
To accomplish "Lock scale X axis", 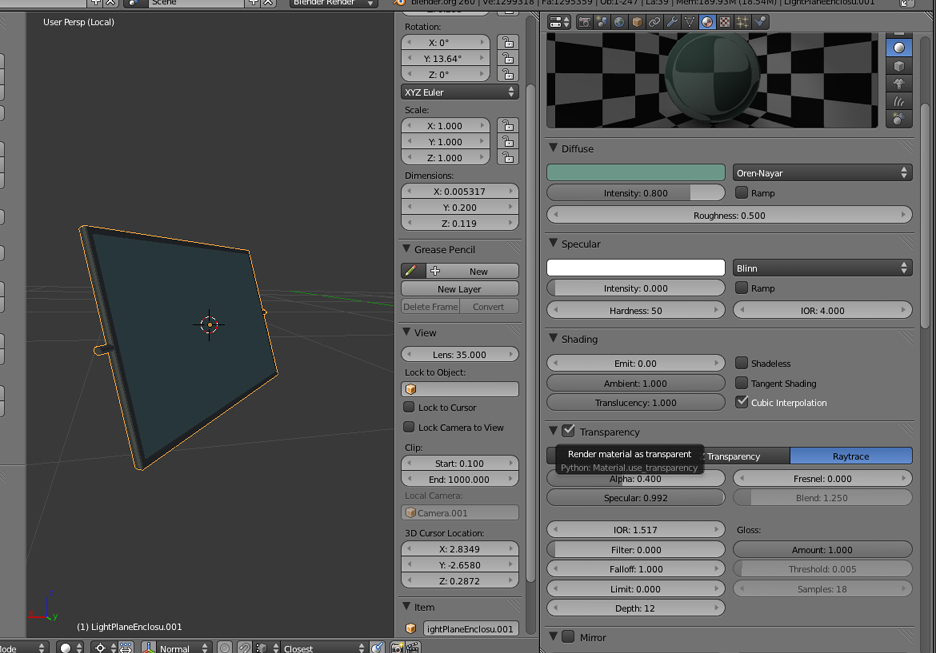I will [507, 125].
